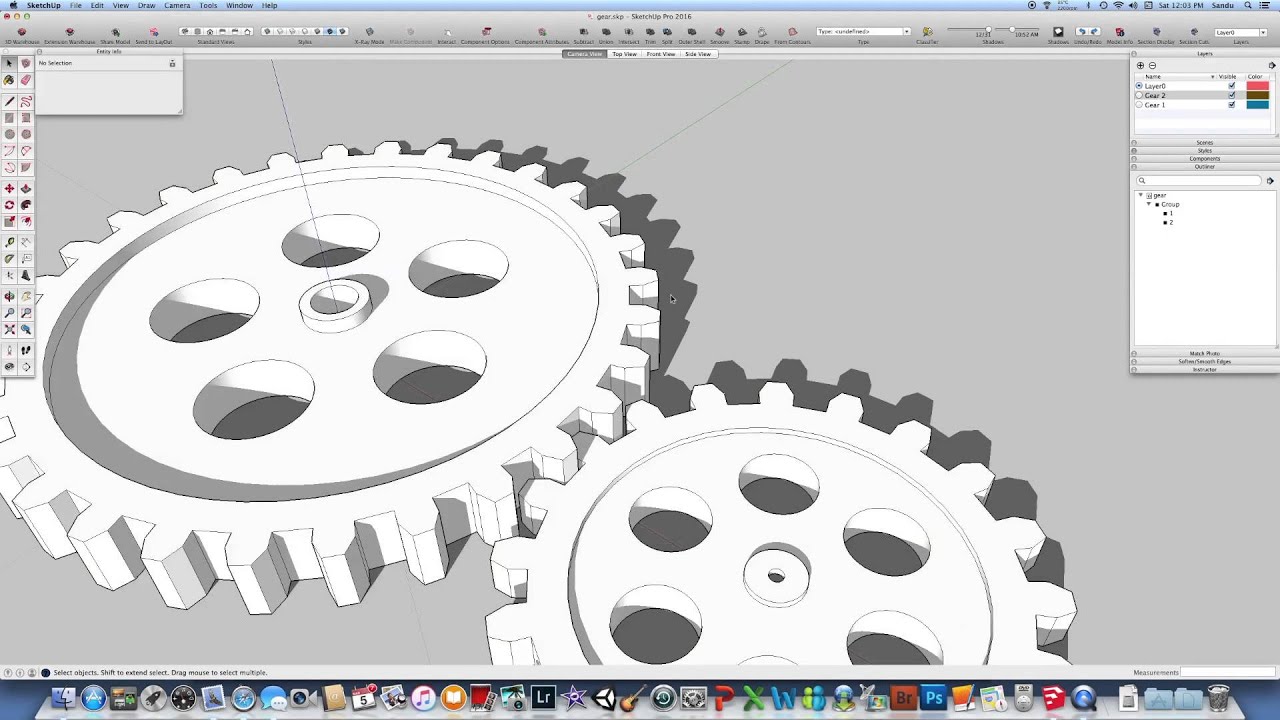Click the Undo arrow in the toolbar

pos(1082,32)
